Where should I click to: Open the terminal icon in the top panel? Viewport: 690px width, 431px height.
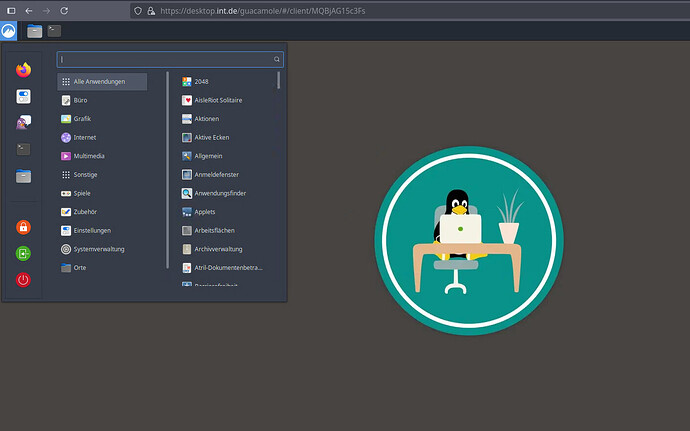[x=54, y=31]
